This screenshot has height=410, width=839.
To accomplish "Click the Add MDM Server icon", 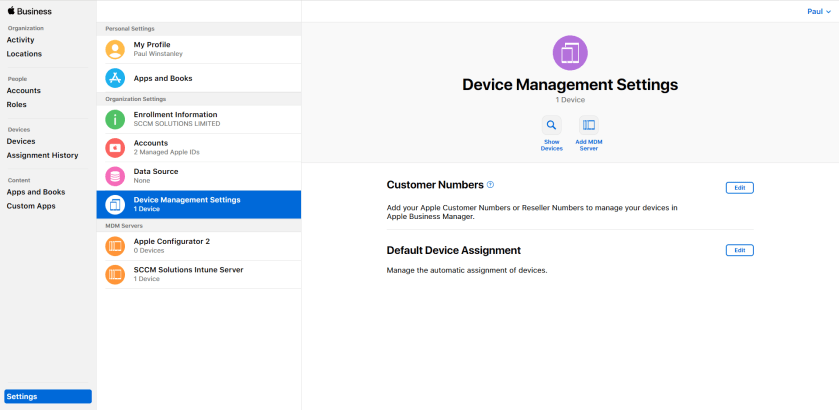I will pyautogui.click(x=588, y=126).
